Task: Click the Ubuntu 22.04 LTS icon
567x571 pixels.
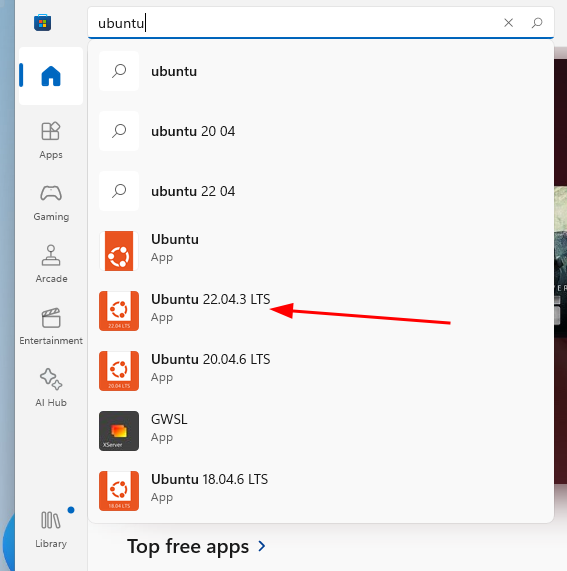Action: [119, 311]
